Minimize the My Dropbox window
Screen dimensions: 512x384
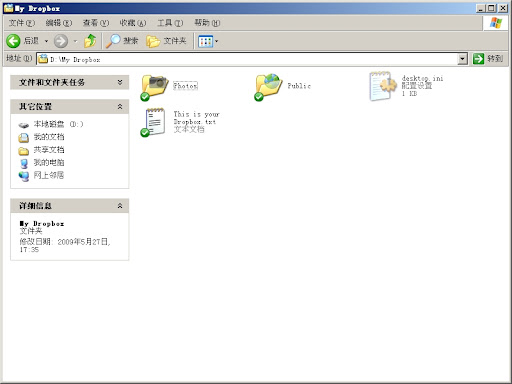tap(480, 8)
